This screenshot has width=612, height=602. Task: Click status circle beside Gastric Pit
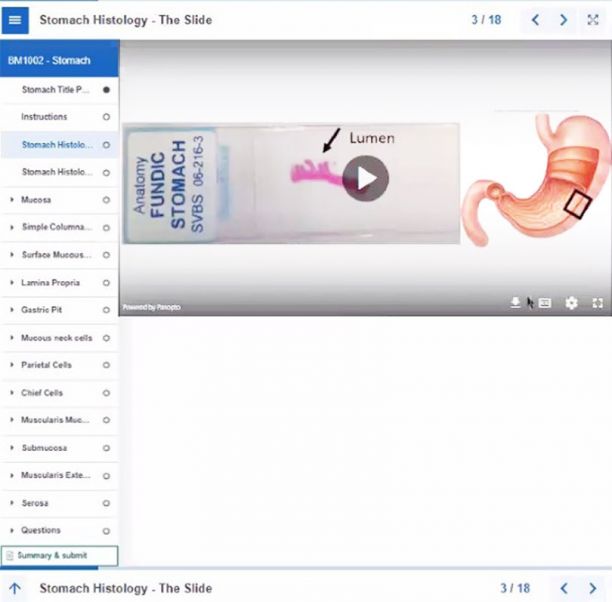(x=106, y=310)
